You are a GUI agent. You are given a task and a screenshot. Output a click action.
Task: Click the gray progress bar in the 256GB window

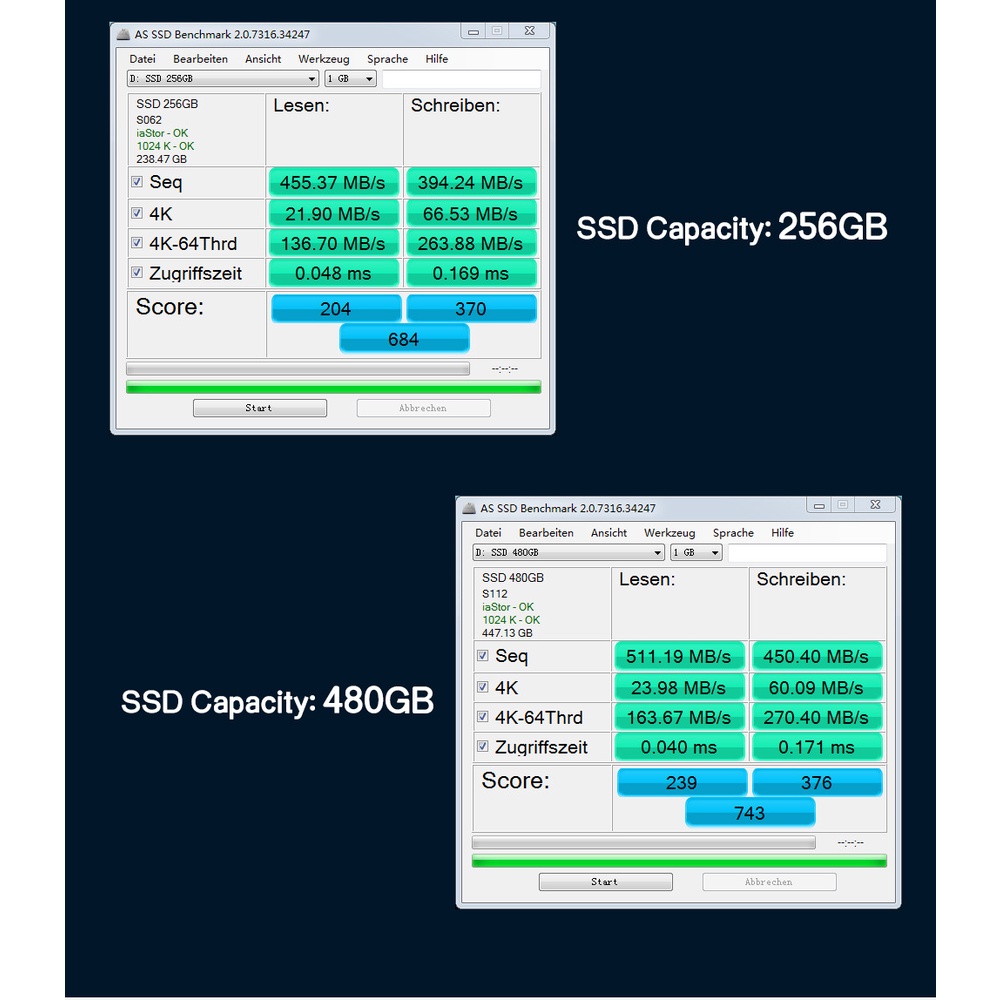click(298, 369)
